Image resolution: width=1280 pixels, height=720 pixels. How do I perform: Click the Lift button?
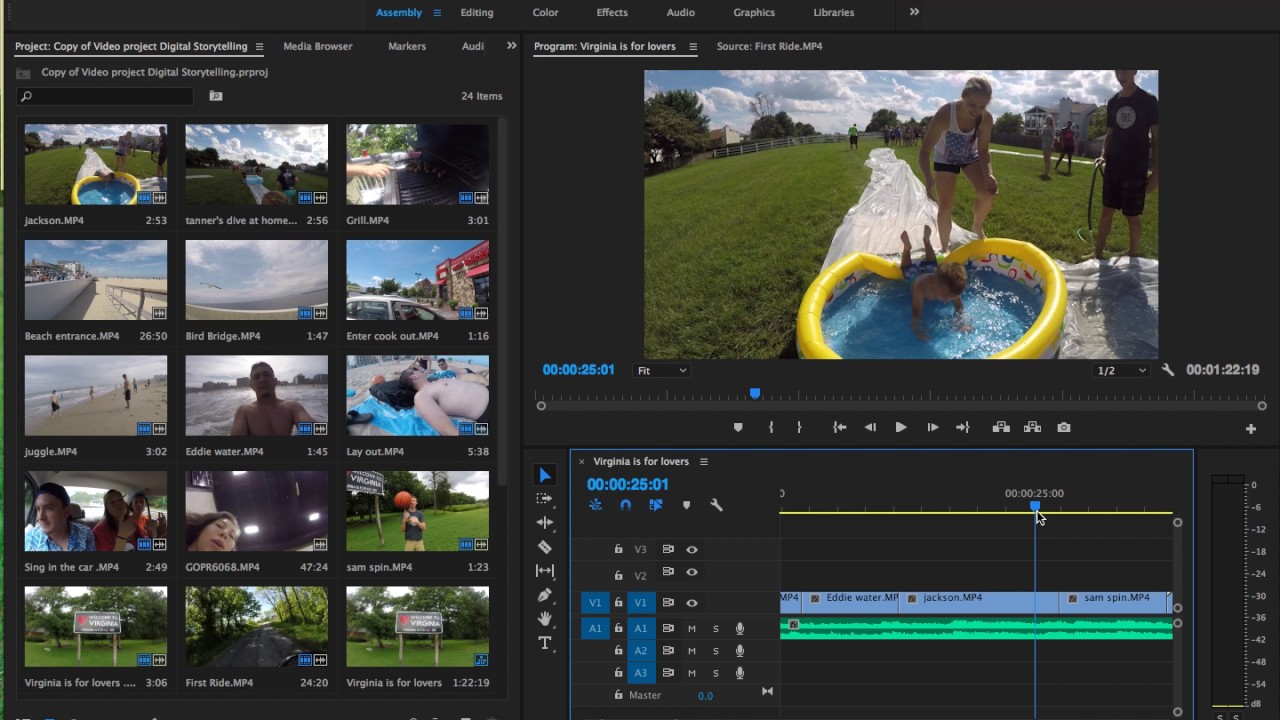(x=1000, y=427)
